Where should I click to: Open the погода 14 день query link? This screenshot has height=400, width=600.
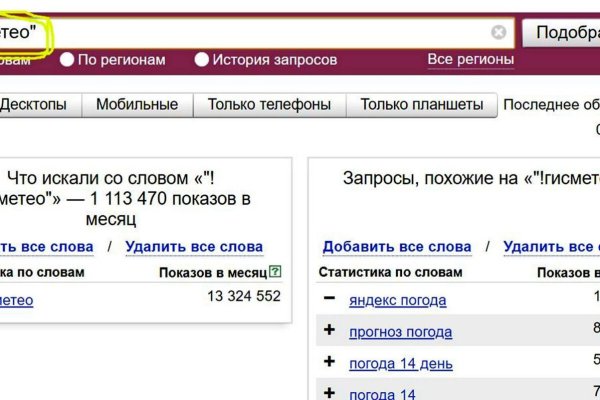click(400, 363)
